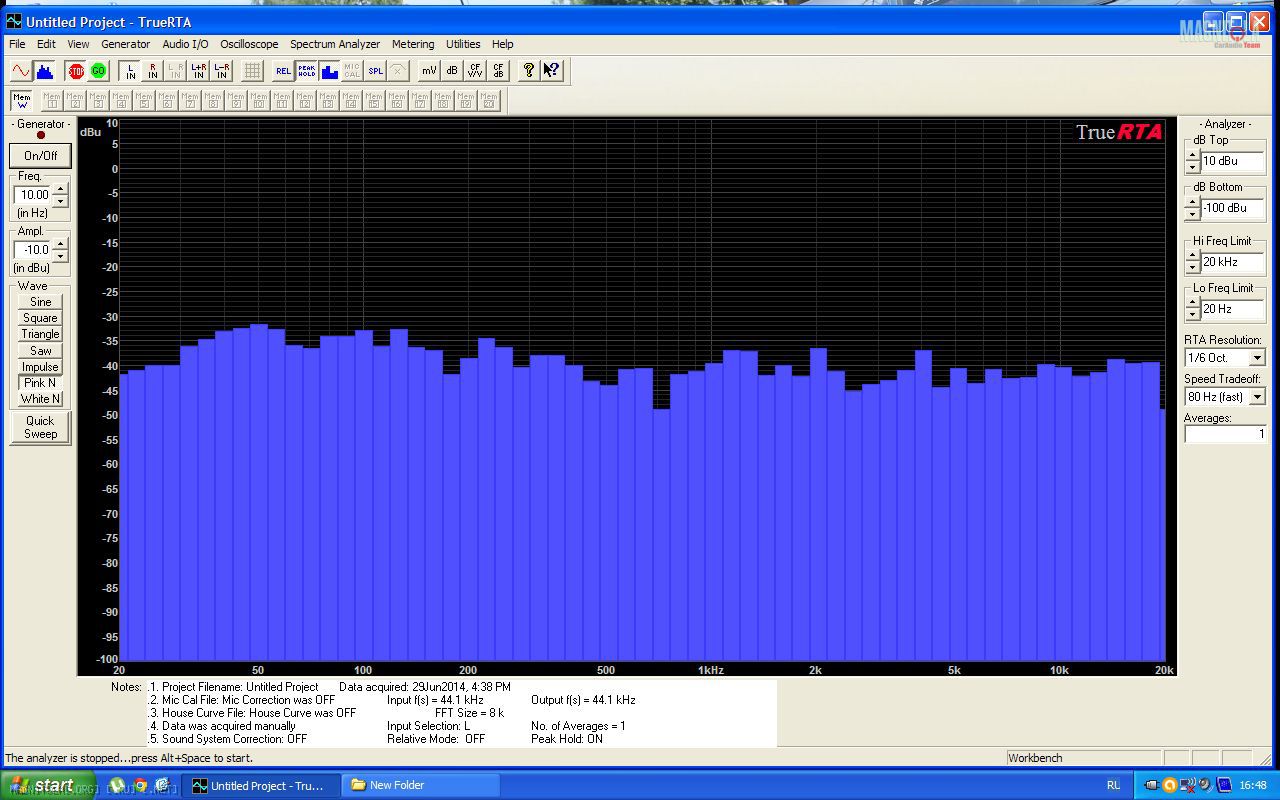Select the White N noise option
This screenshot has width=1280, height=800.
[41, 399]
